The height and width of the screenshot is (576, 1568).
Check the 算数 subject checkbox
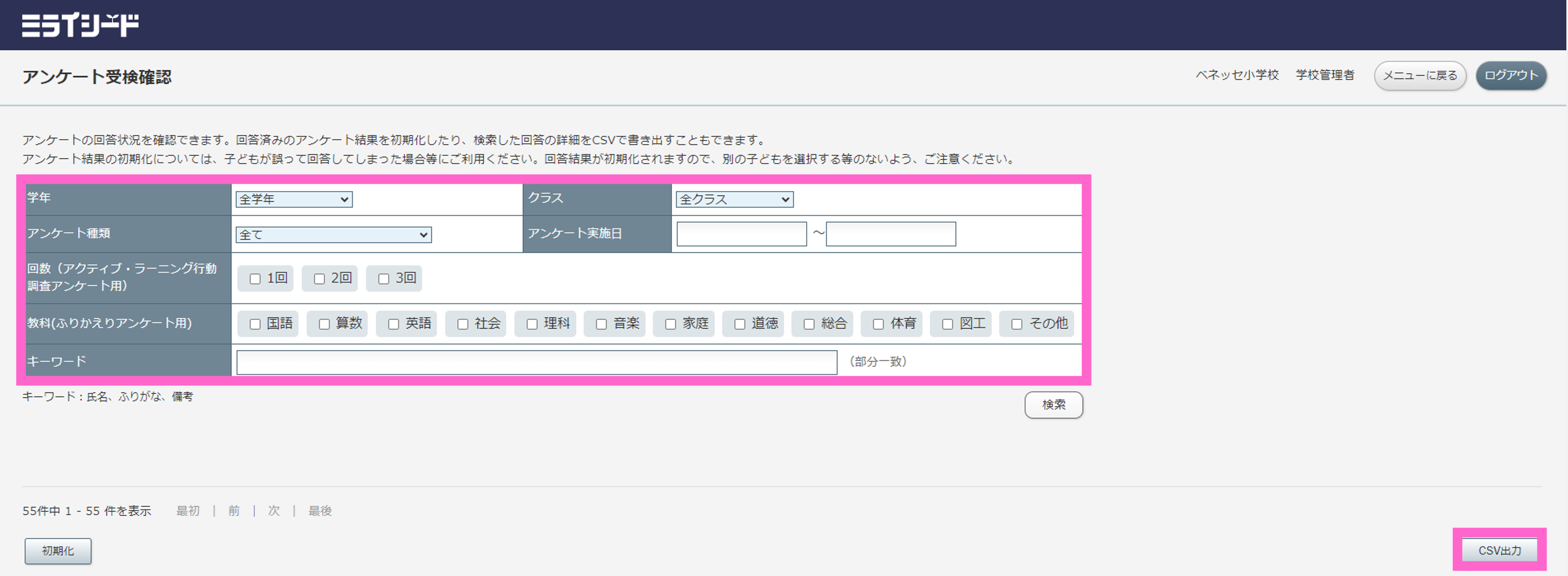click(x=324, y=324)
